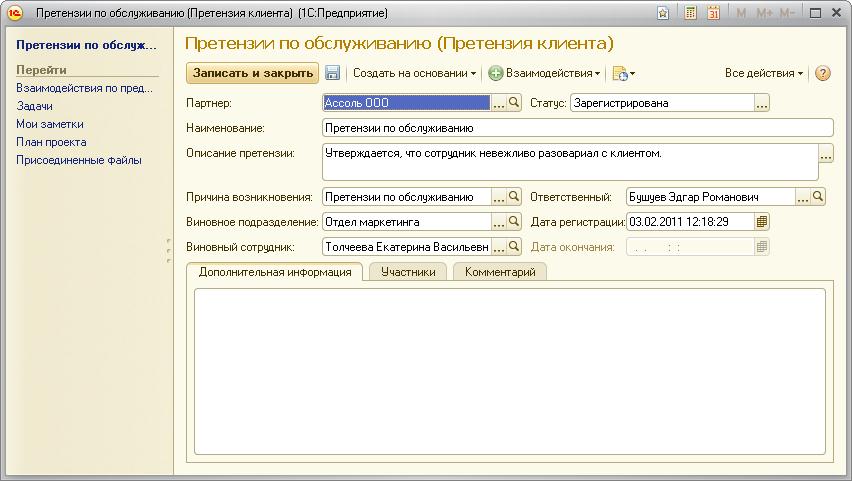Open the magnifier icon next to Ответственный field
852x481 pixels.
(819, 197)
